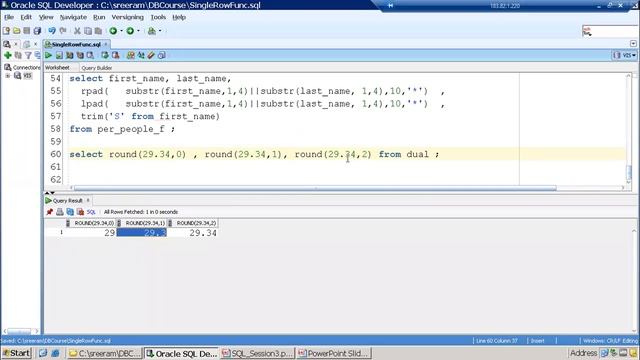The height and width of the screenshot is (360, 640).
Task: Click the Run Script icon
Action: coord(59,55)
